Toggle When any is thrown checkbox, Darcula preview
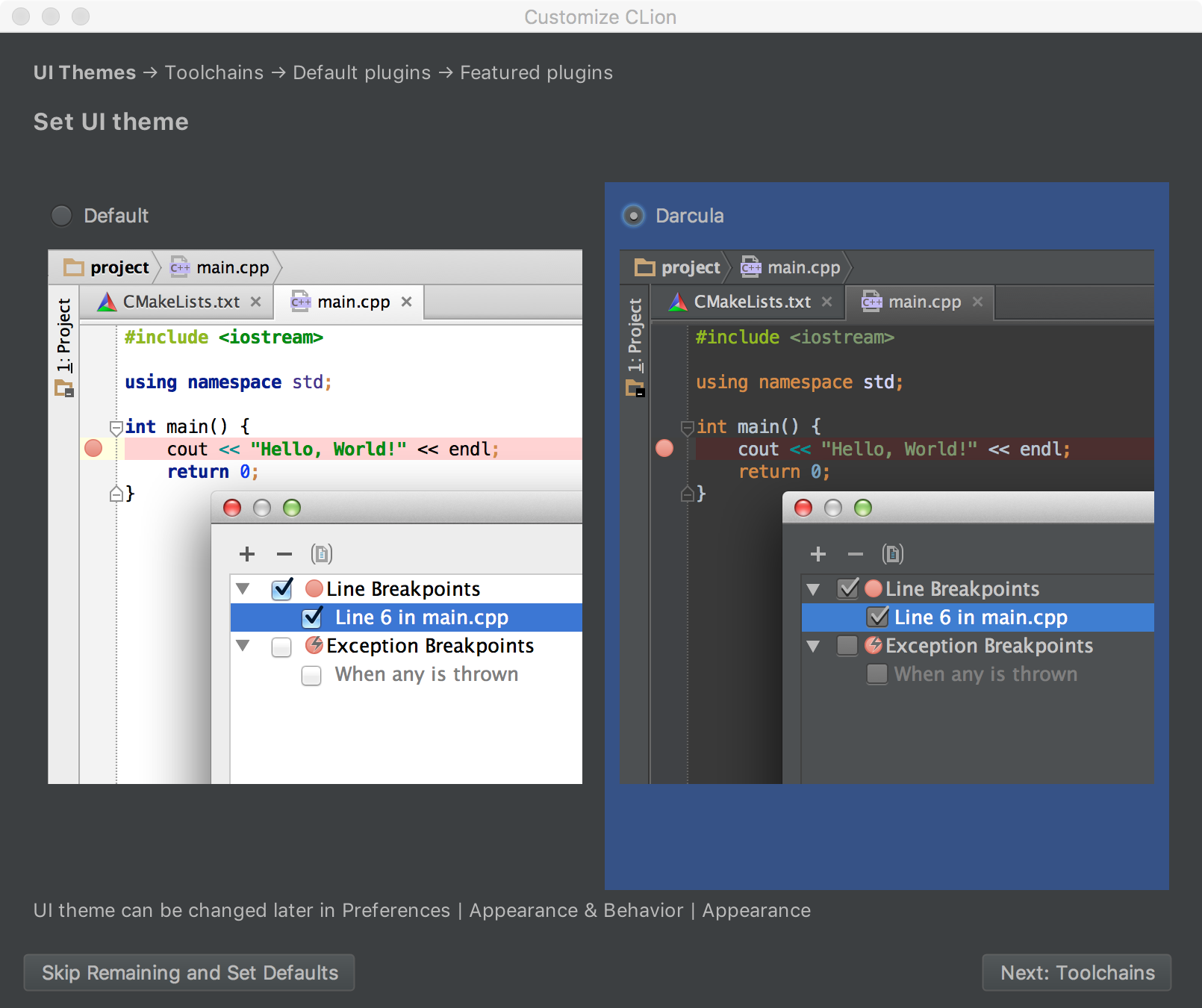 (877, 673)
